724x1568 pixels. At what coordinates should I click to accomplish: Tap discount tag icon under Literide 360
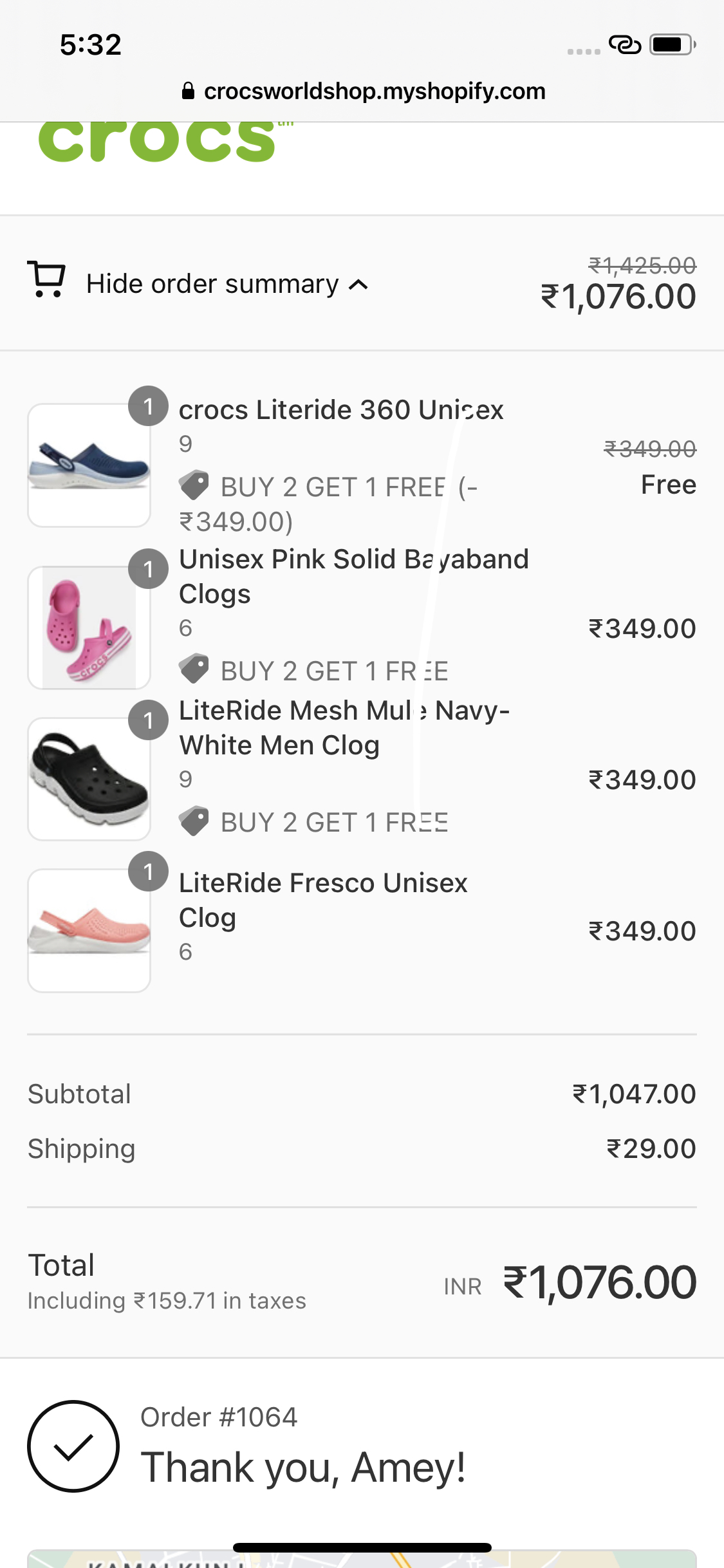[x=194, y=485]
